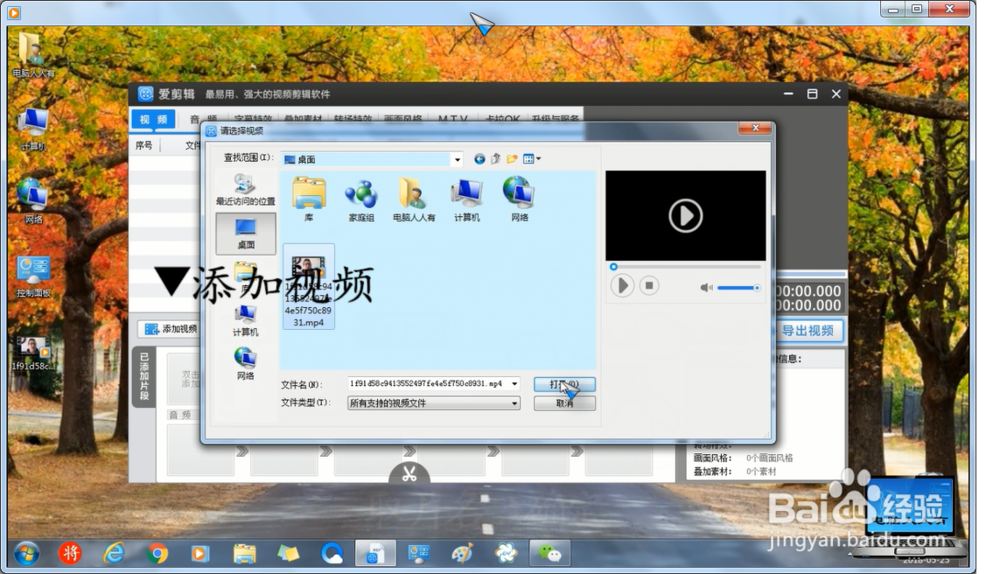Open Windows Explorer from taskbar
1000x574 pixels.
click(244, 554)
